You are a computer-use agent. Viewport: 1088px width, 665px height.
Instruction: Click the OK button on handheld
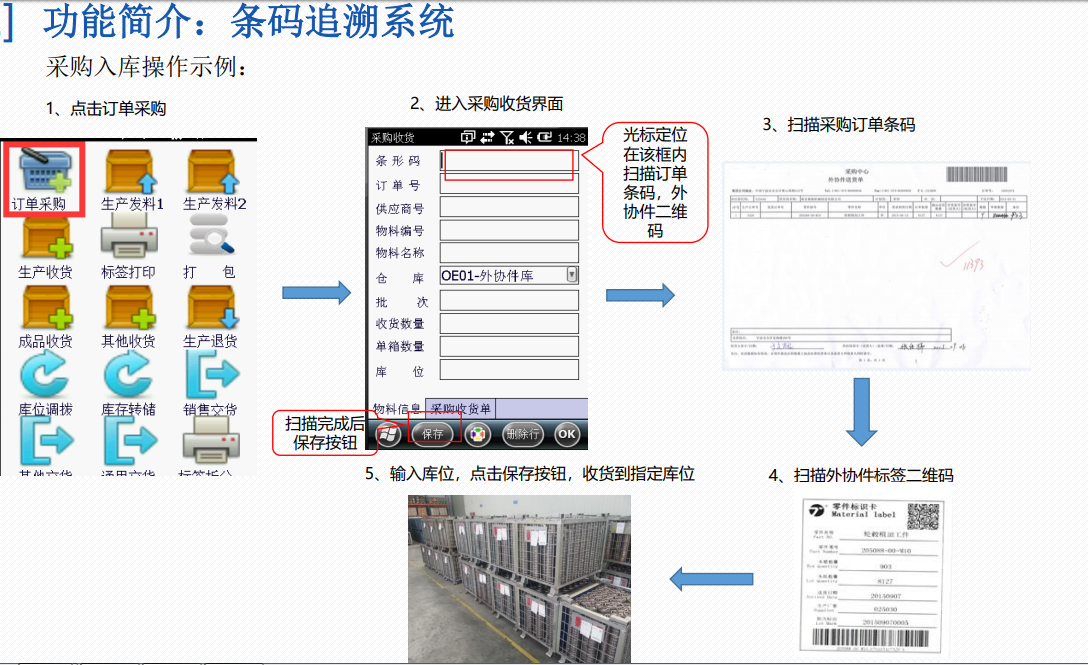[x=567, y=435]
